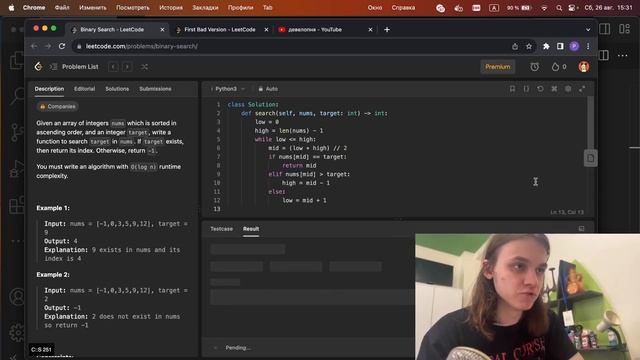640x360 pixels.
Task: Open a new browser tab
Action: coord(387,30)
